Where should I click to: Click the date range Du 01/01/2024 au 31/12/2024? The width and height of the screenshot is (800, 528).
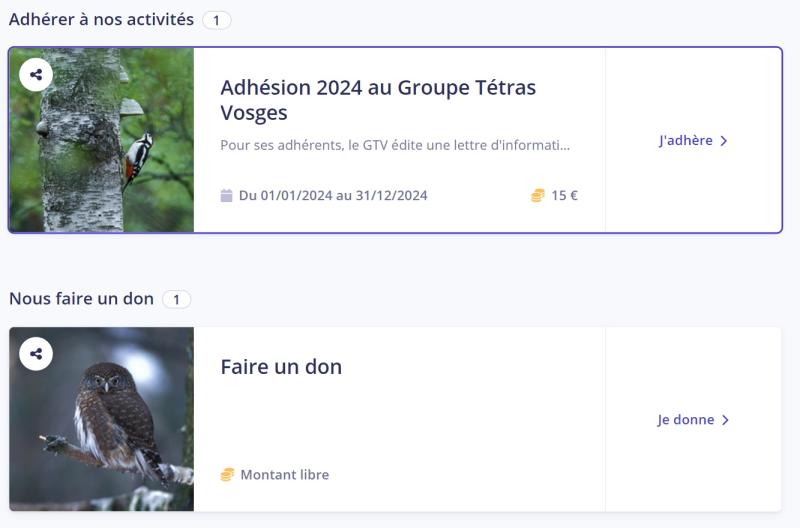pos(333,196)
